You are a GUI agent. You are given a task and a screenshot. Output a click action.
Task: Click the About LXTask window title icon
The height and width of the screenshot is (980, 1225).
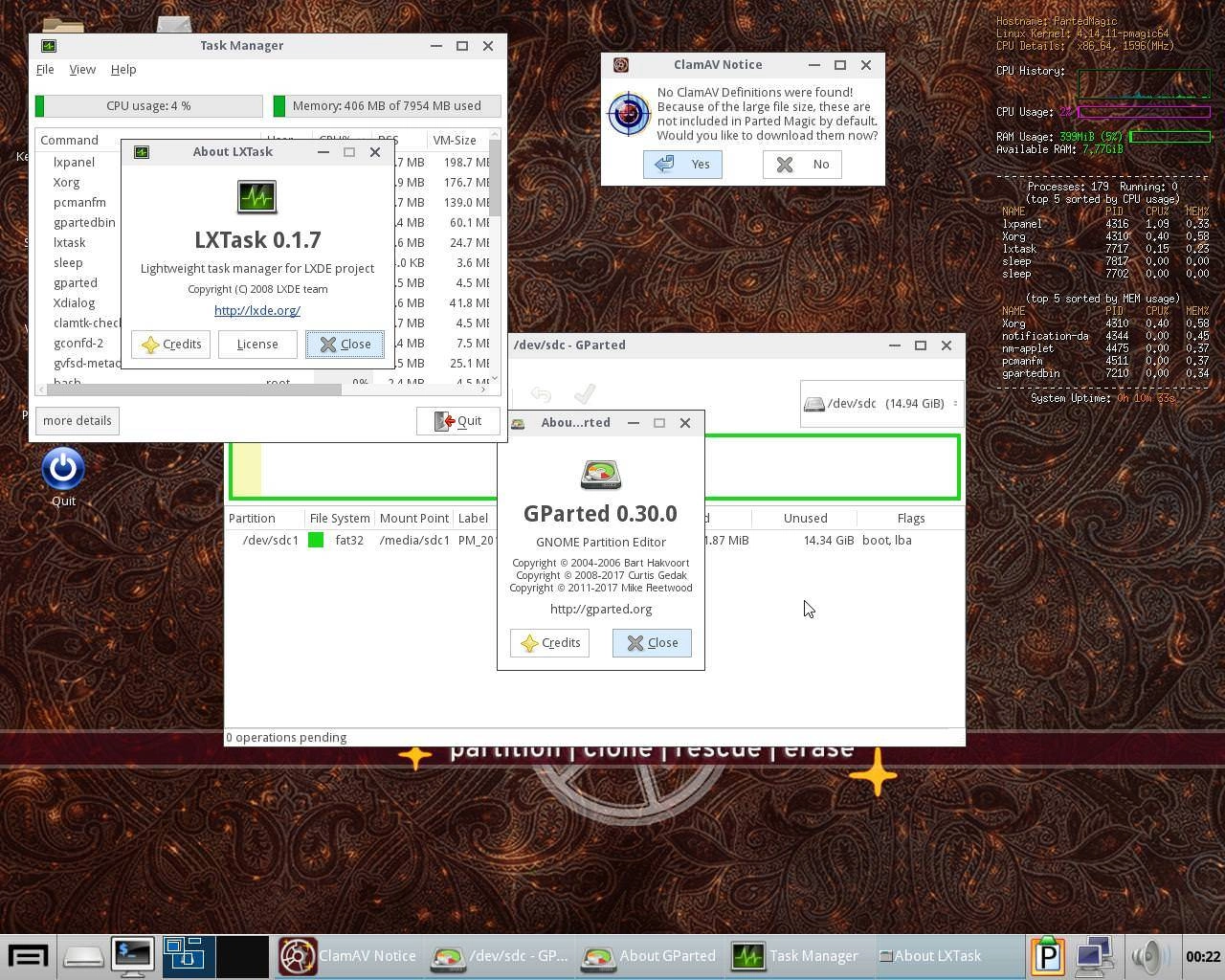point(142,152)
